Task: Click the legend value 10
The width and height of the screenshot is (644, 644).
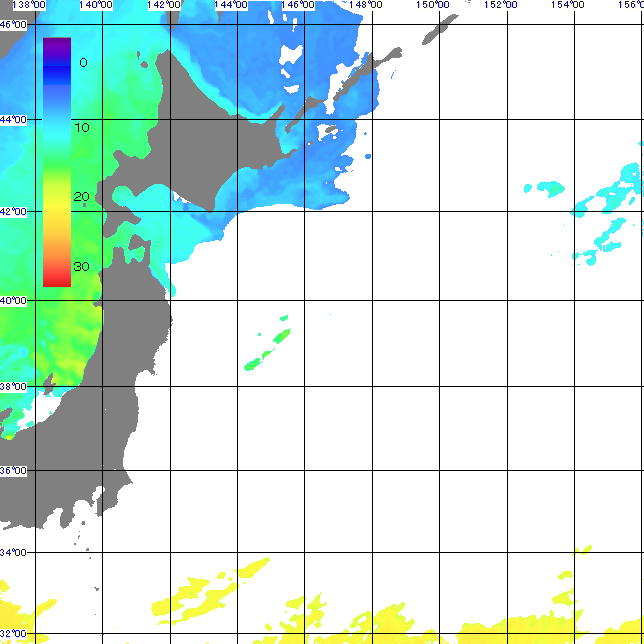Action: click(82, 128)
